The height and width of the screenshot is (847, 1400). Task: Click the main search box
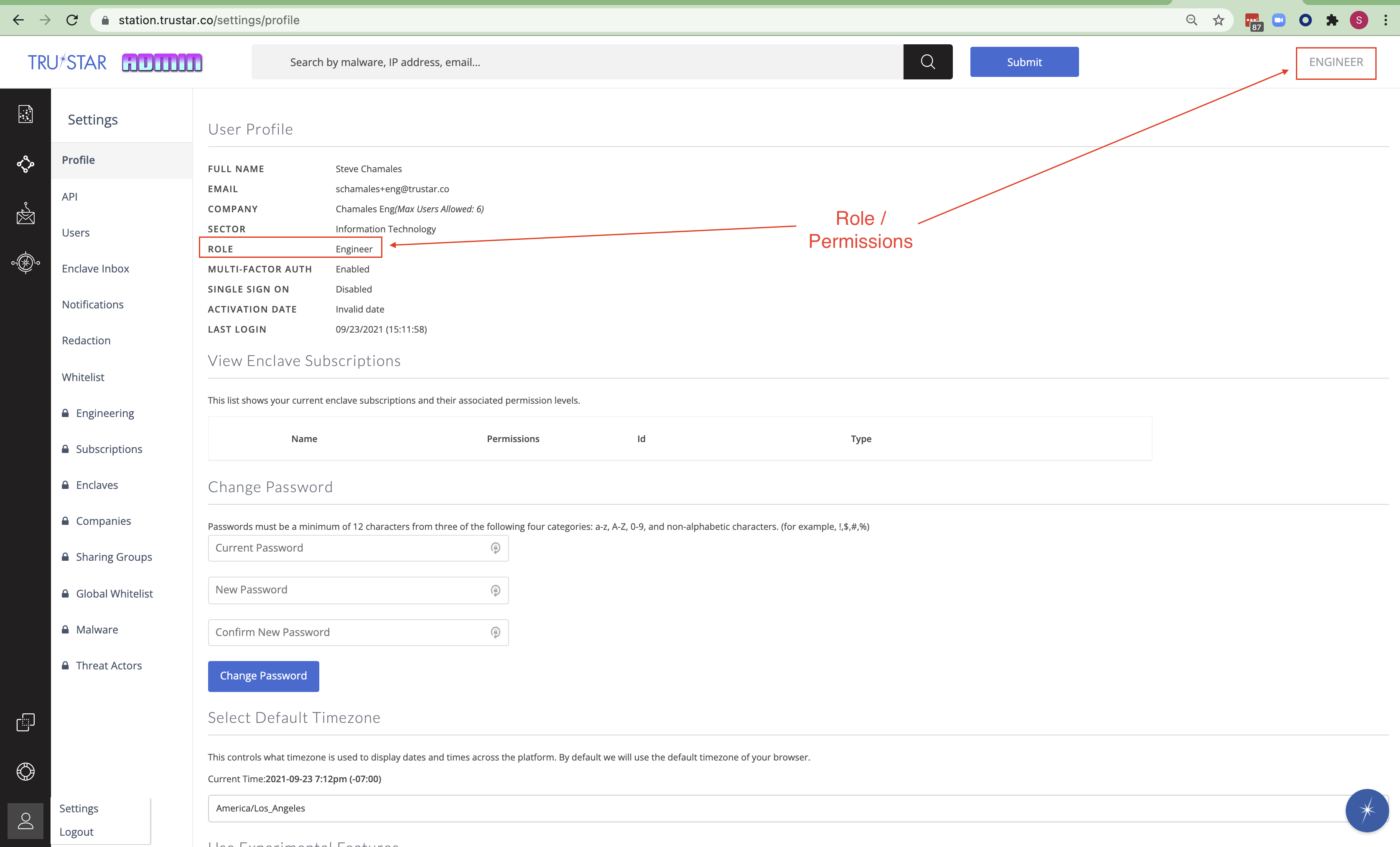[x=577, y=62]
